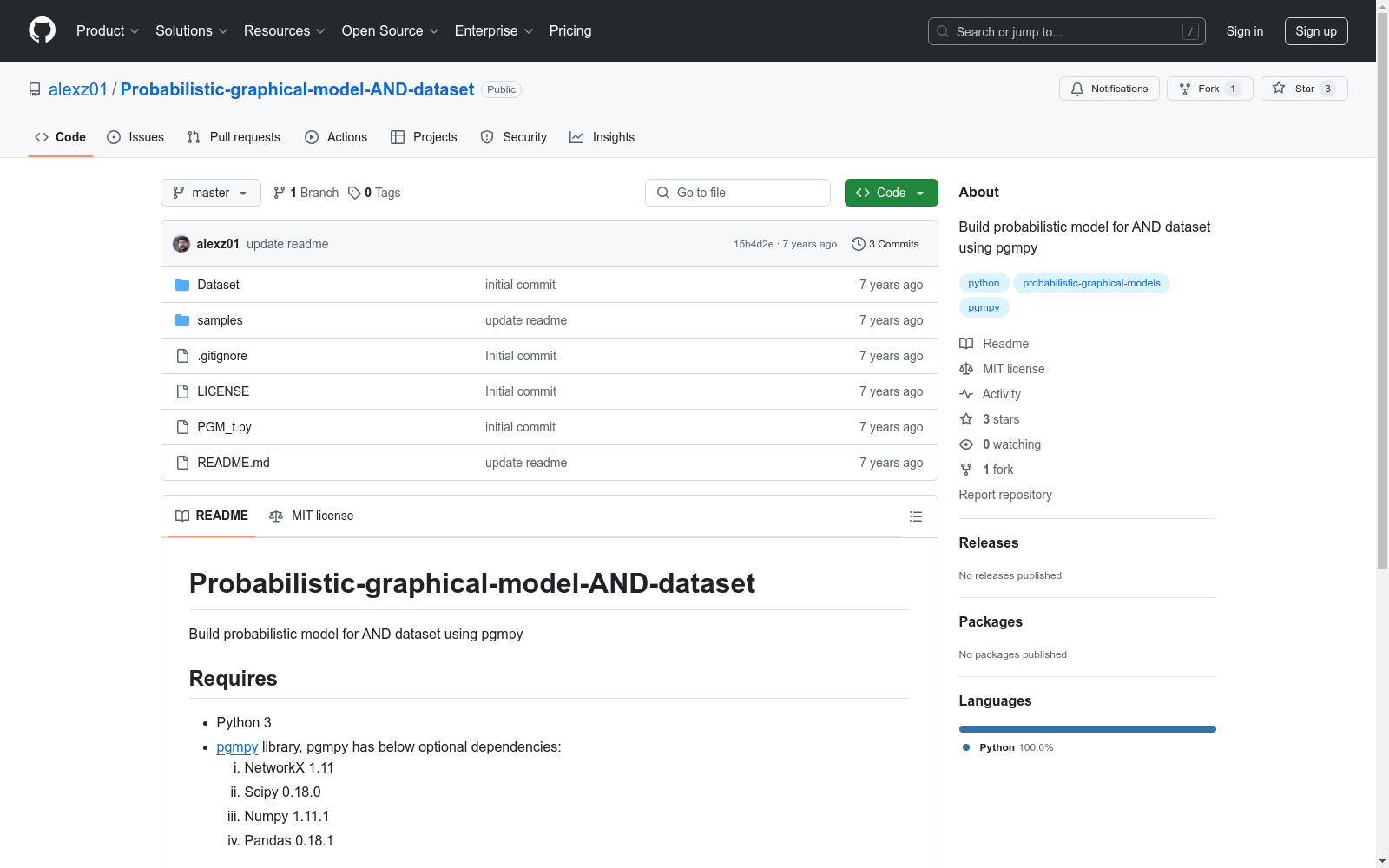Screen dimensions: 1389x868
Task: Click the python topic tag
Action: coord(984,283)
